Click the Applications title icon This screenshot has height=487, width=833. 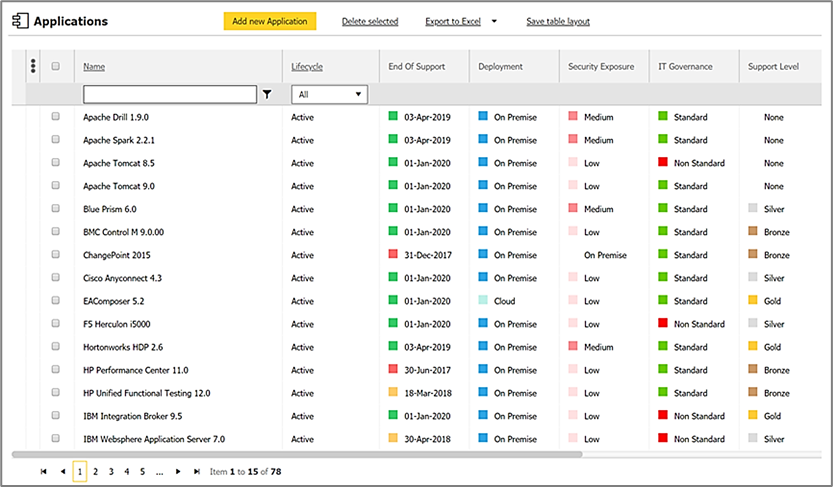(x=20, y=21)
